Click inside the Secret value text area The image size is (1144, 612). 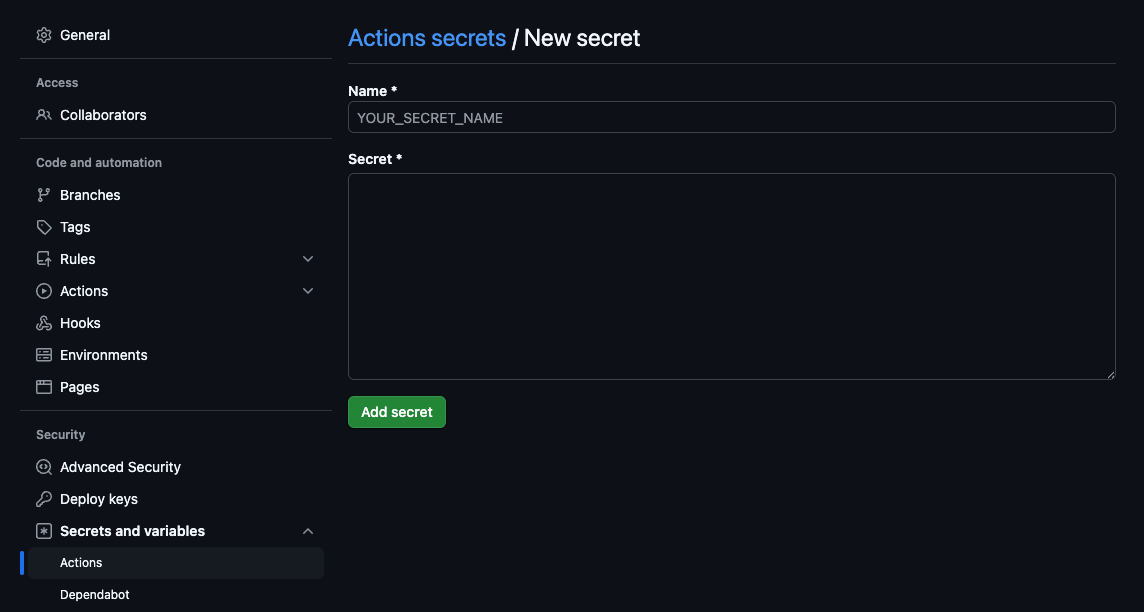(731, 276)
